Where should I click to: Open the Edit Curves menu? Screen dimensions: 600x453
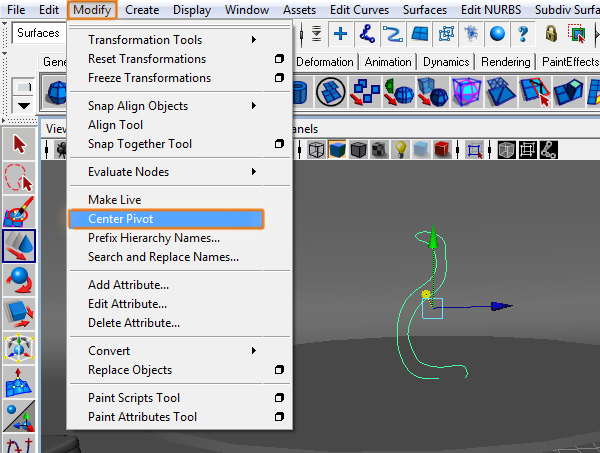pyautogui.click(x=357, y=10)
